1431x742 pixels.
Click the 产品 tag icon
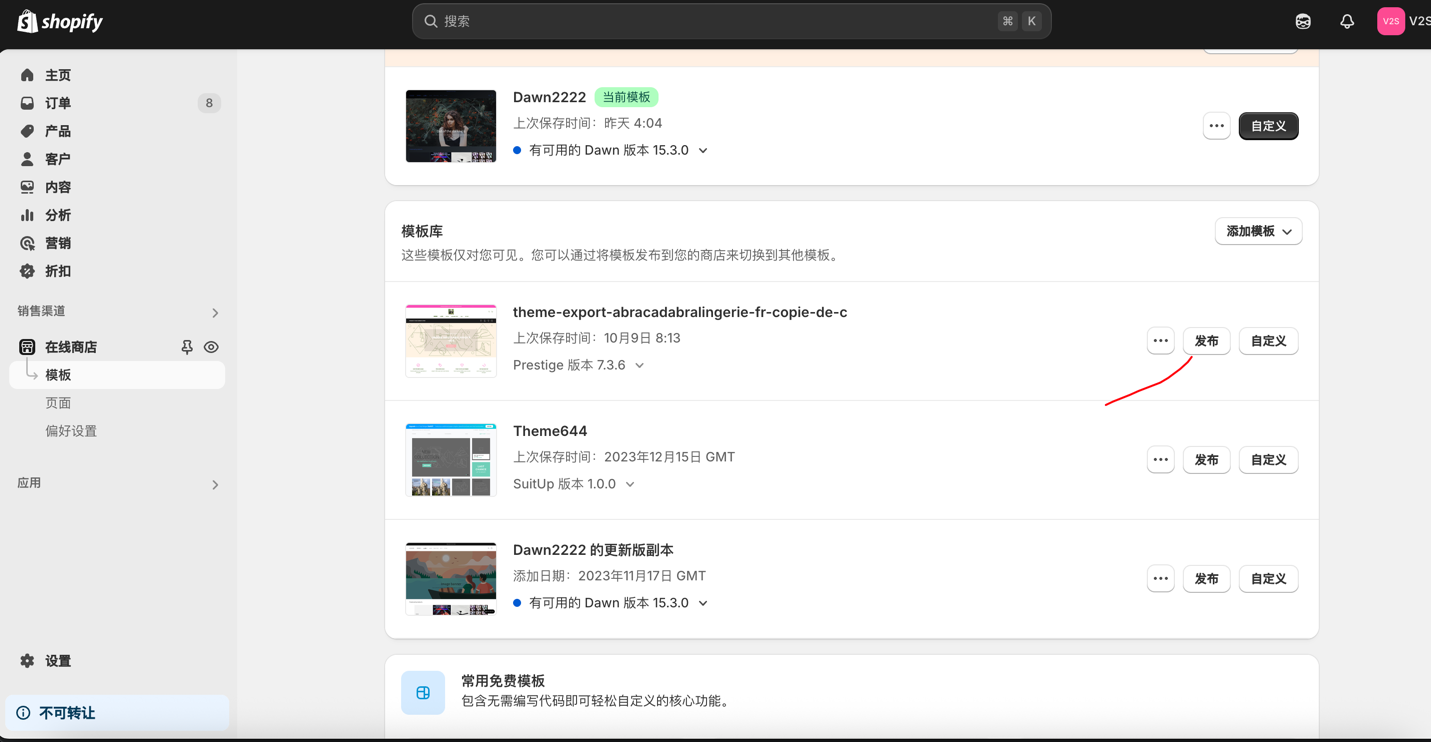pyautogui.click(x=27, y=131)
